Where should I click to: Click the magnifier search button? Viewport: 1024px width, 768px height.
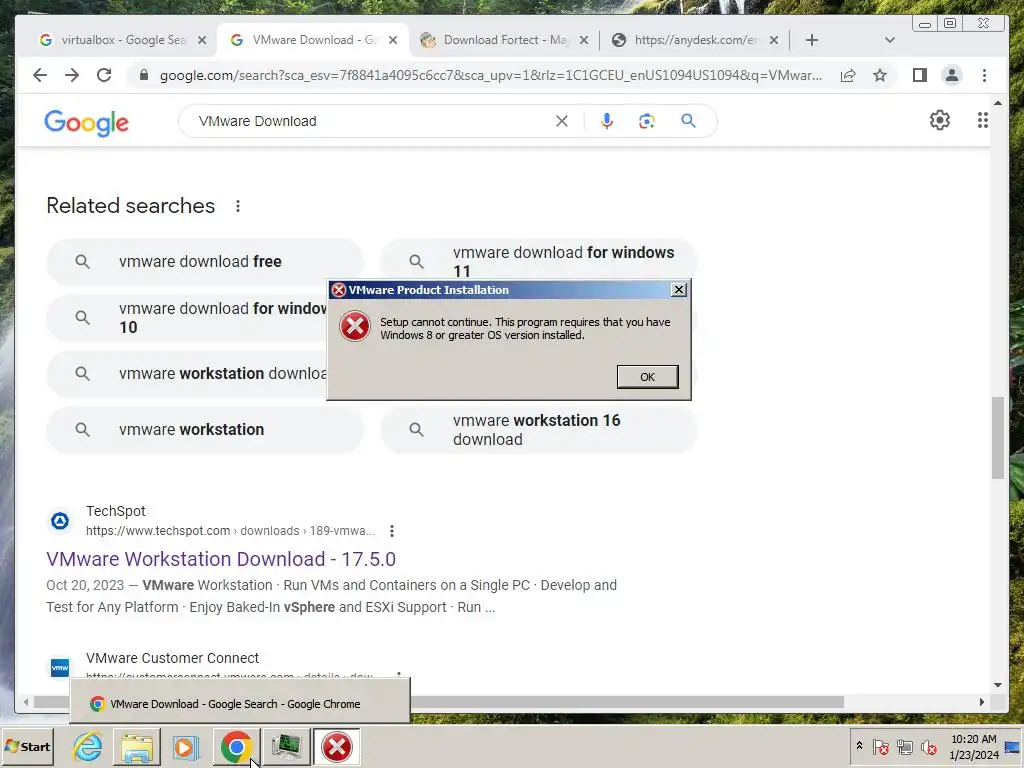pyautogui.click(x=688, y=121)
